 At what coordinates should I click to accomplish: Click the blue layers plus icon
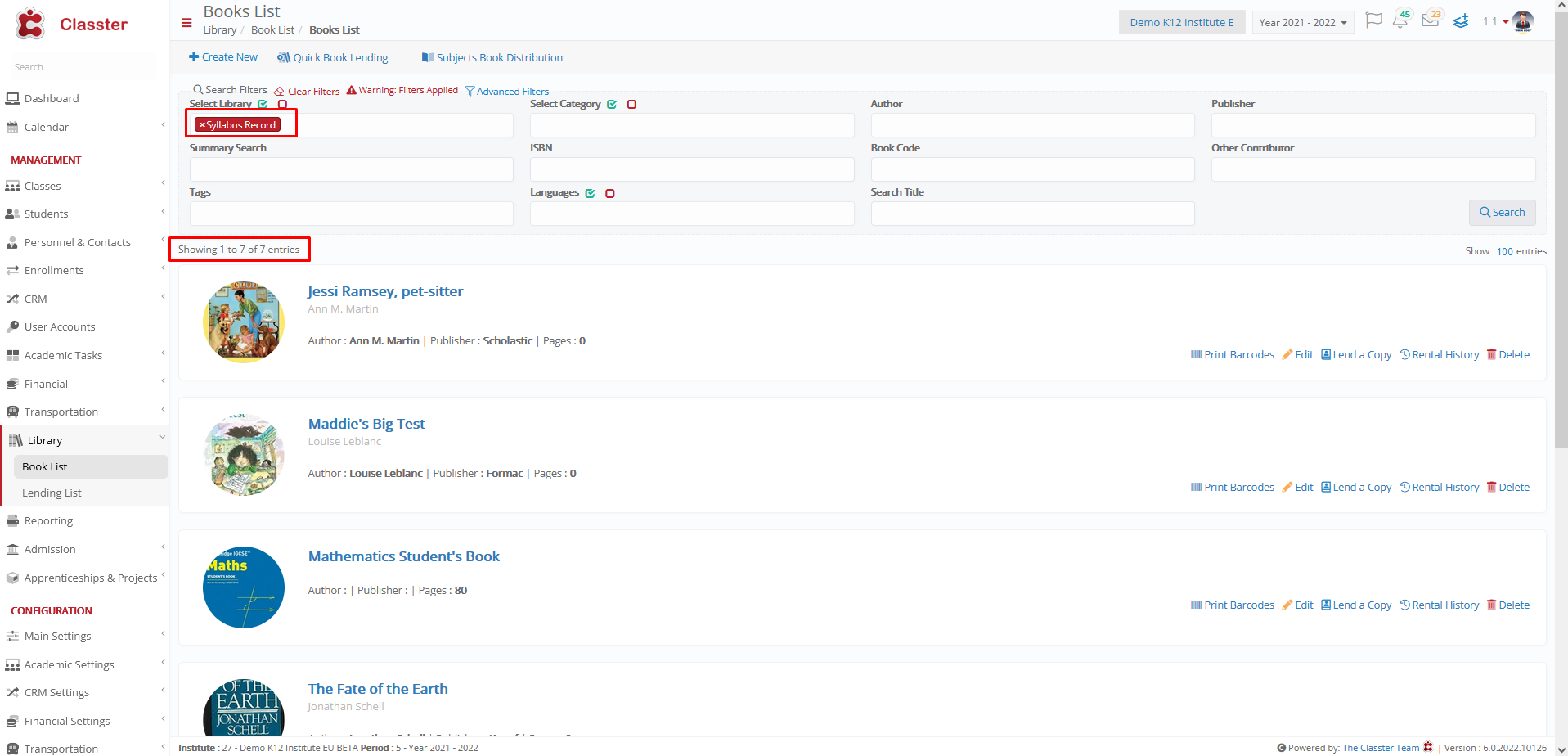click(x=1461, y=20)
